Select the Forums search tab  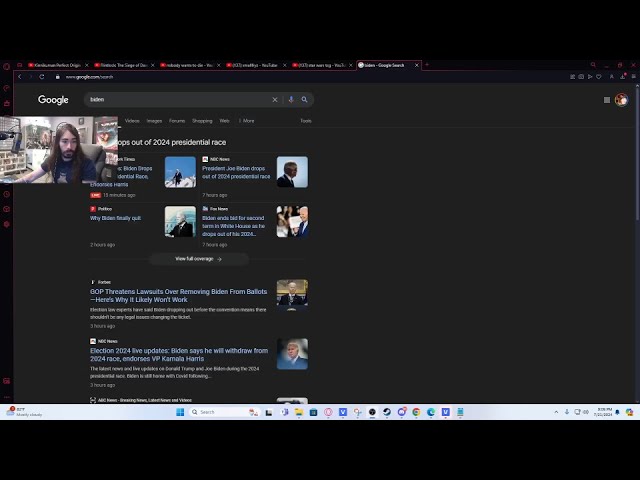click(x=177, y=121)
